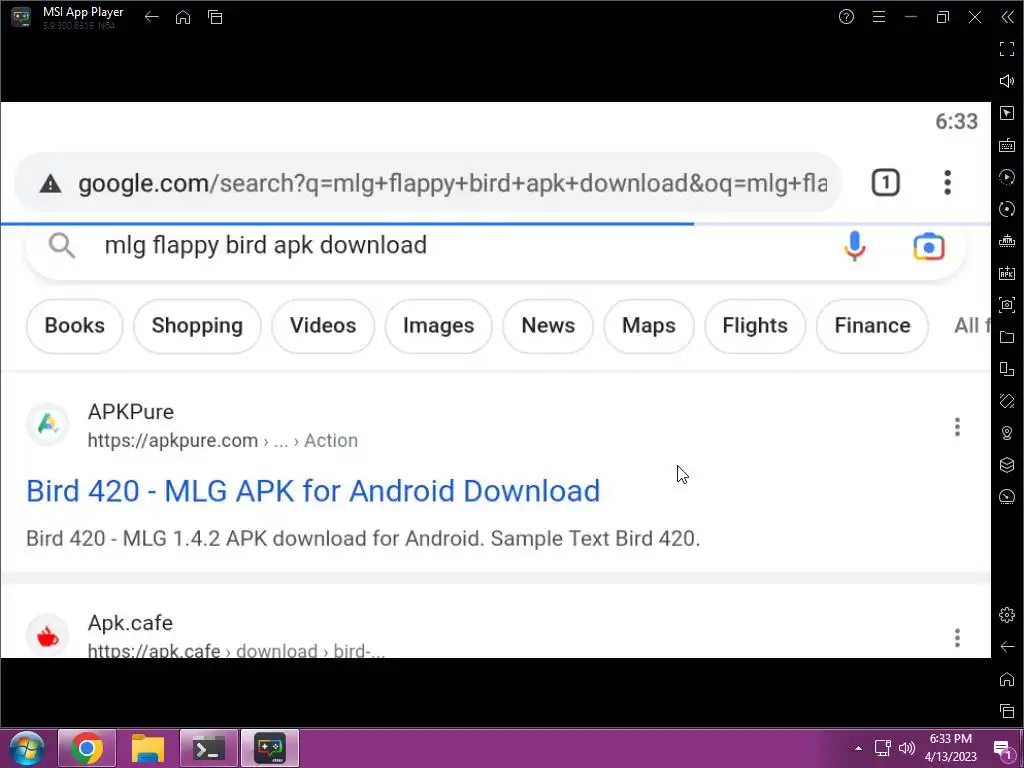Image resolution: width=1024 pixels, height=768 pixels.
Task: Open Google Lens camera search
Action: 929,247
